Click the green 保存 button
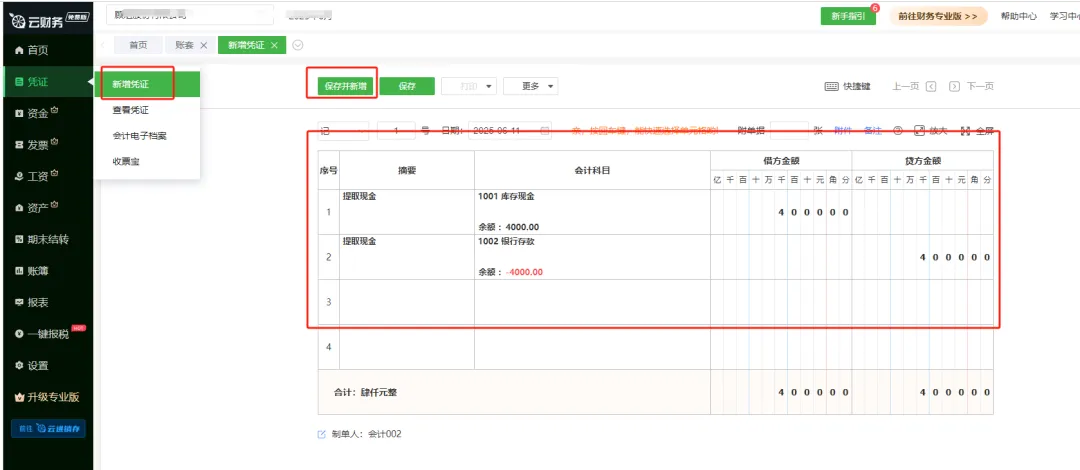1080x470 pixels. (407, 86)
